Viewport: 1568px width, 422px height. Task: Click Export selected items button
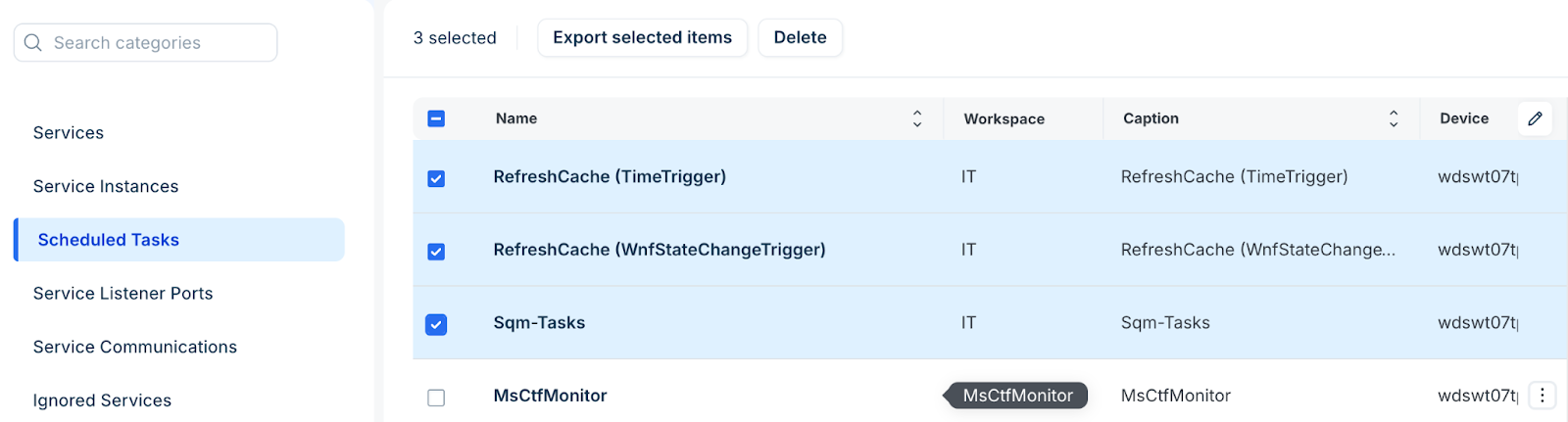pos(642,37)
